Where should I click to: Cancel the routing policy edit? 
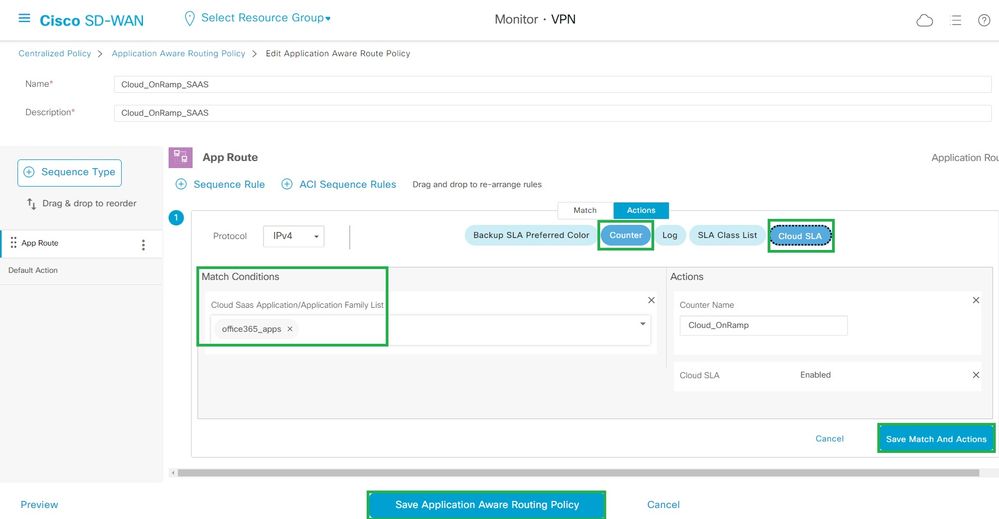click(x=663, y=504)
